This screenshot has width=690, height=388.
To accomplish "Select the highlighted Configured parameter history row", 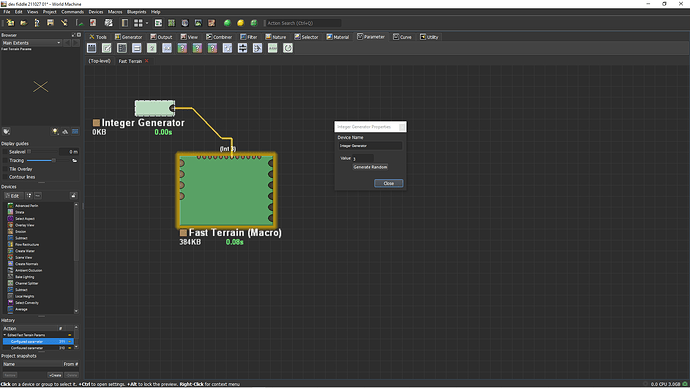I will (x=38, y=341).
